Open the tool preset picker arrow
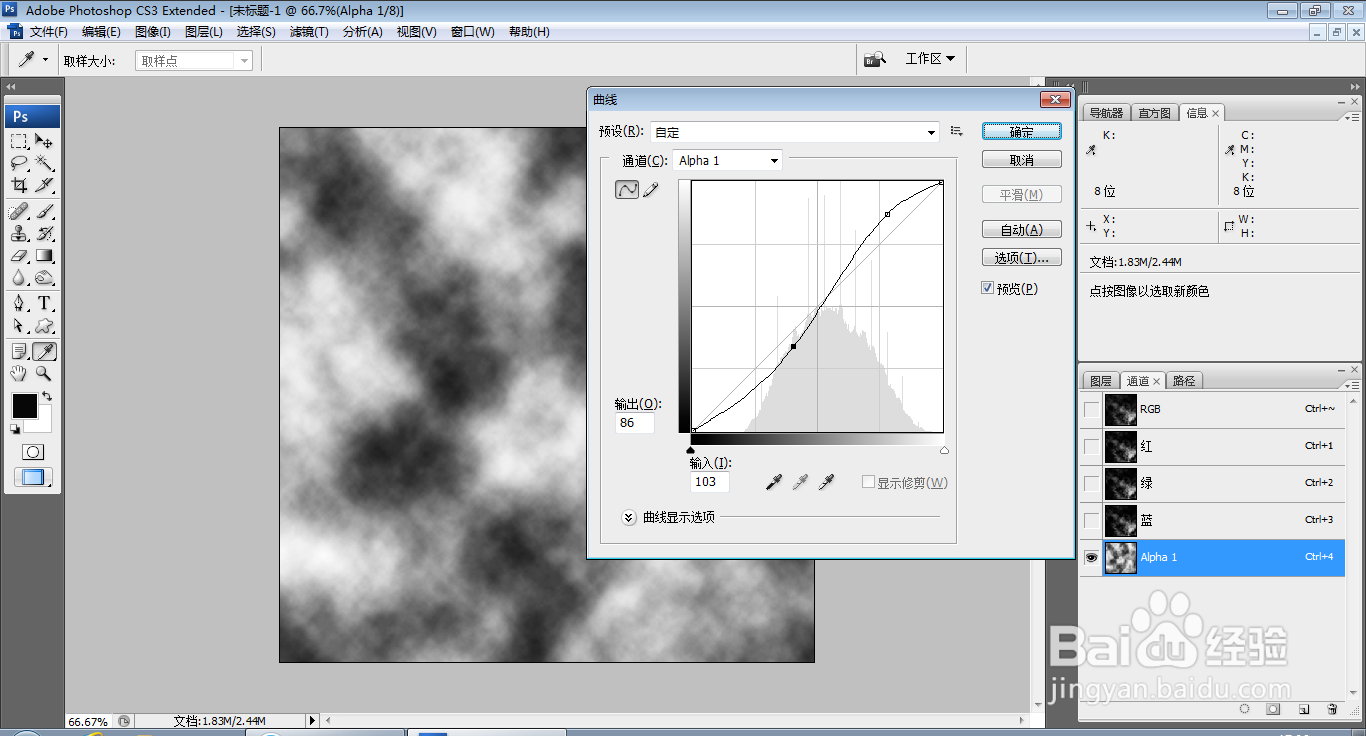Screen dimensions: 1366x736 (45, 60)
